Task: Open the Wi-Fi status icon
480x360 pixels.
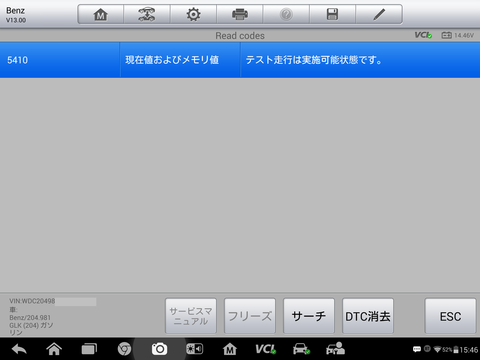Action: [x=437, y=349]
